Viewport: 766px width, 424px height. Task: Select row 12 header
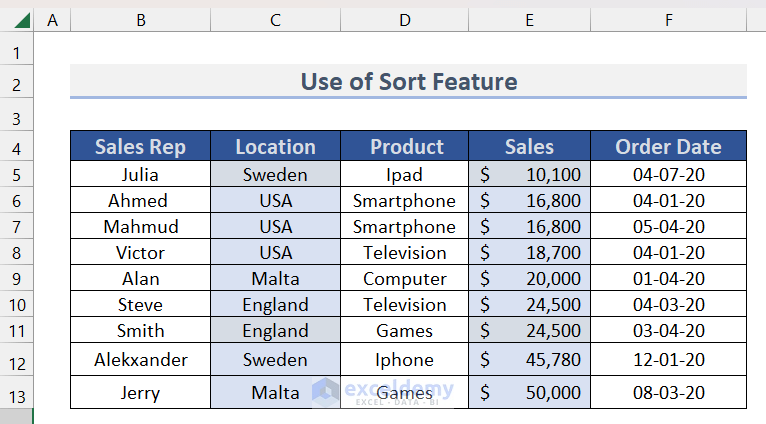point(17,360)
